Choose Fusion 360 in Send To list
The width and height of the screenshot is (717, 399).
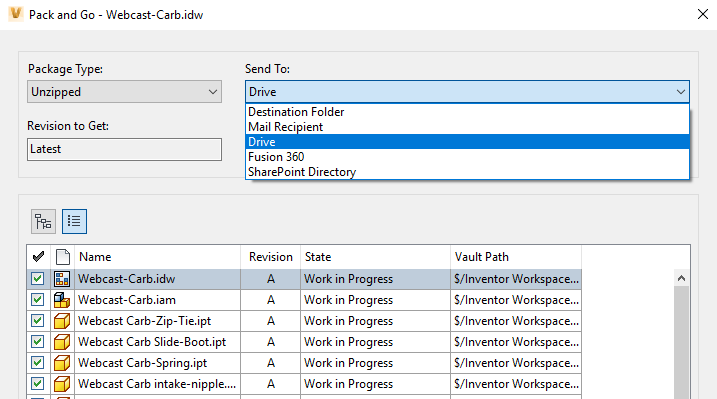pos(467,157)
